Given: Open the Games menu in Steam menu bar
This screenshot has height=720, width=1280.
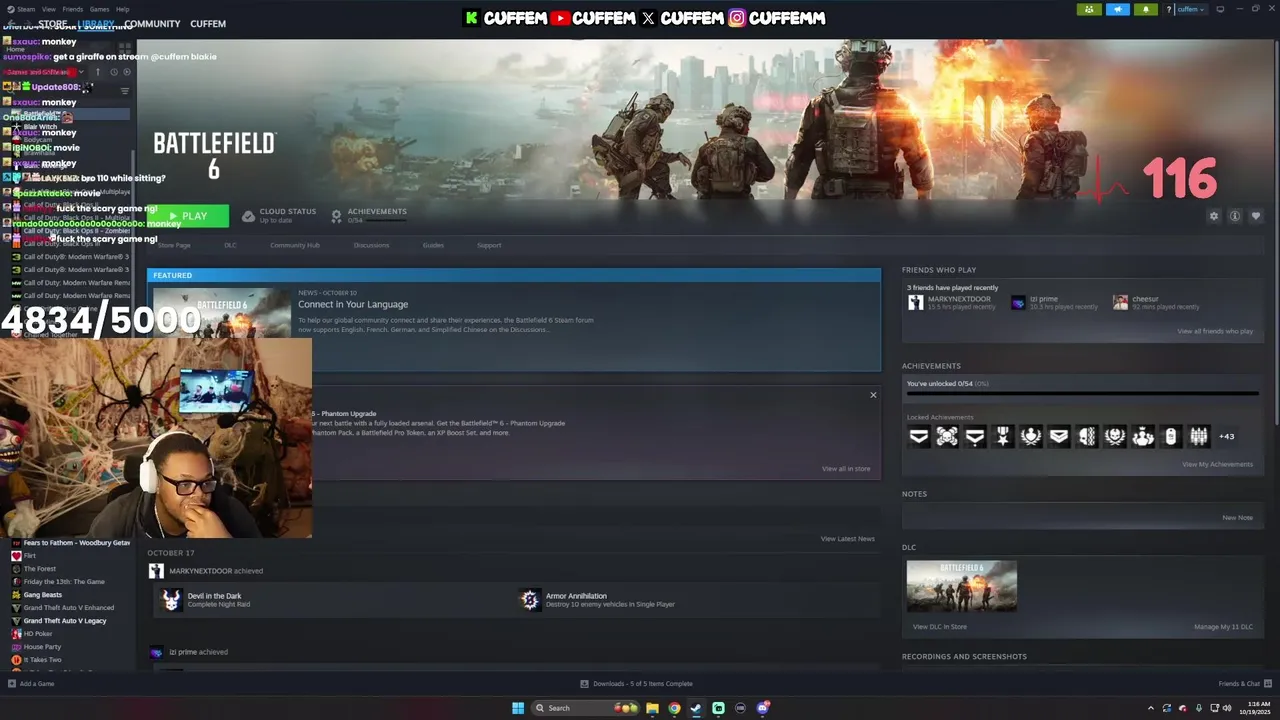Looking at the screenshot, I should (99, 9).
